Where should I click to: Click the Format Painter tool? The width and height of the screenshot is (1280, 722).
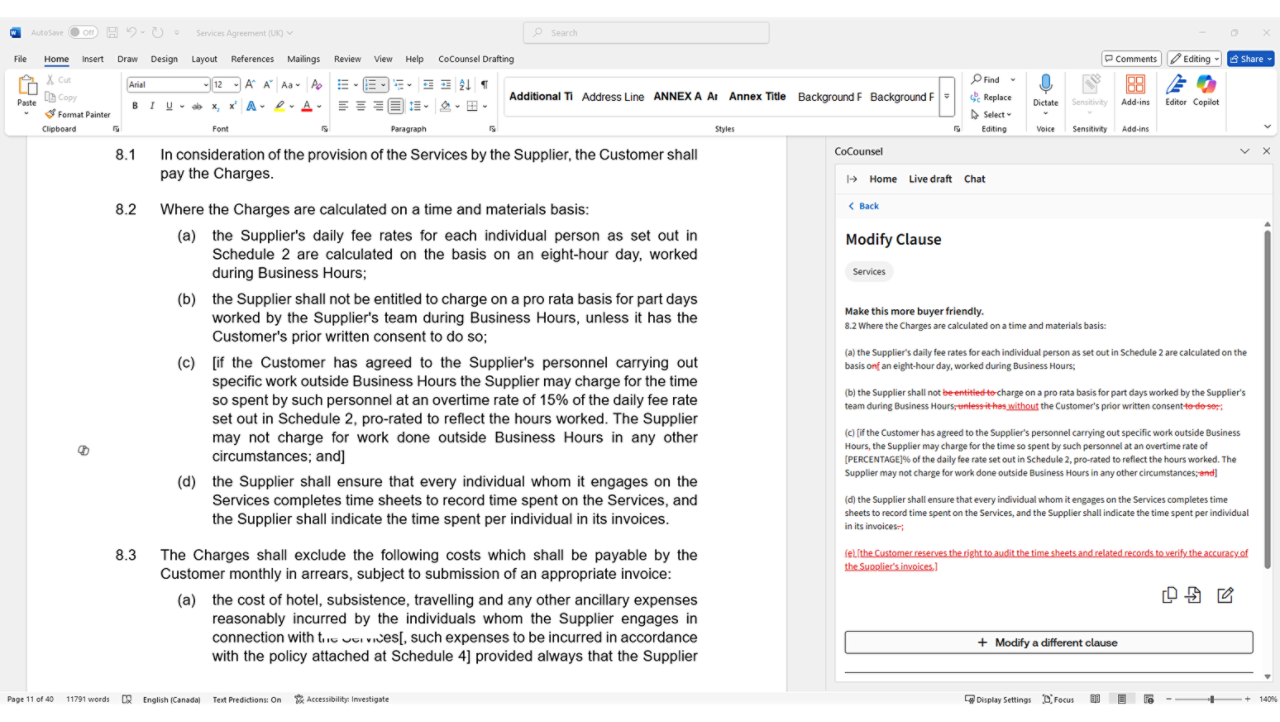point(78,115)
